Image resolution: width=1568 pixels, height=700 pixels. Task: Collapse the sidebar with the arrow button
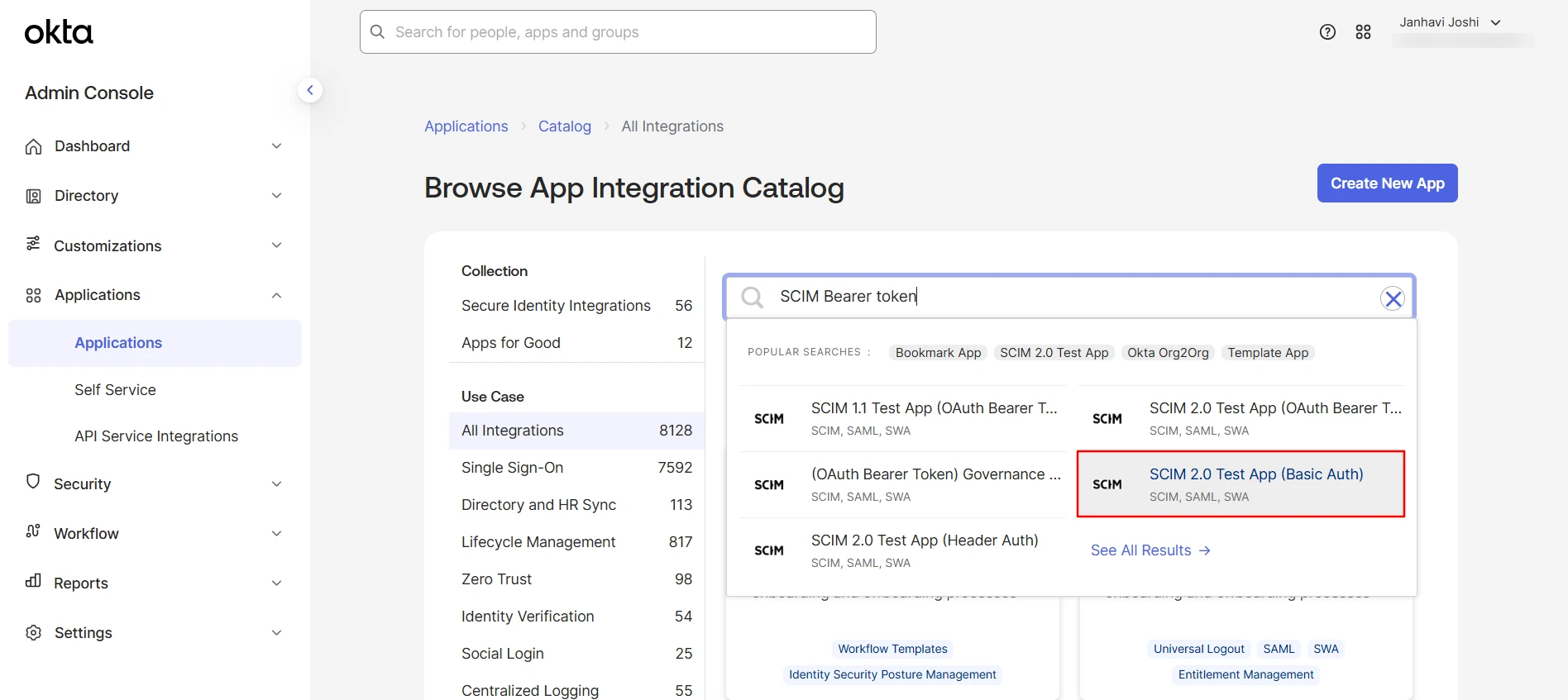pyautogui.click(x=310, y=90)
